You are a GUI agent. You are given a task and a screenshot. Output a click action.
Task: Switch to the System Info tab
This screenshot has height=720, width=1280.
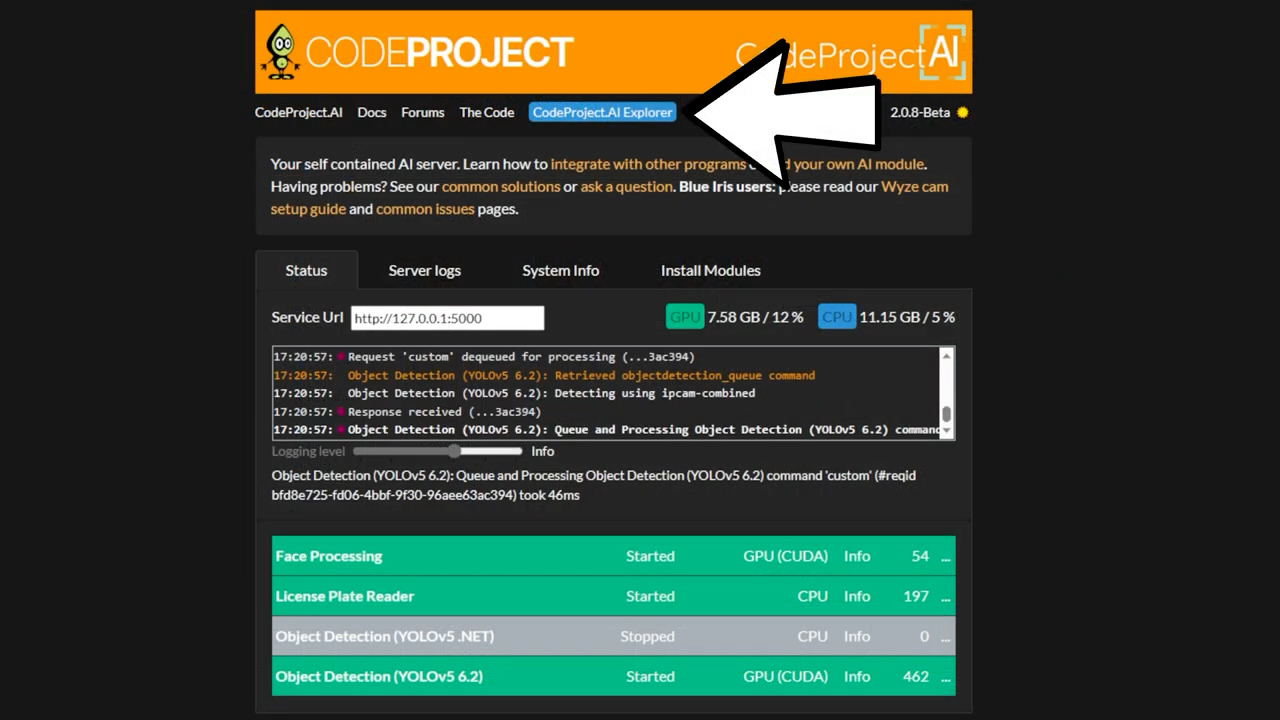pyautogui.click(x=561, y=270)
